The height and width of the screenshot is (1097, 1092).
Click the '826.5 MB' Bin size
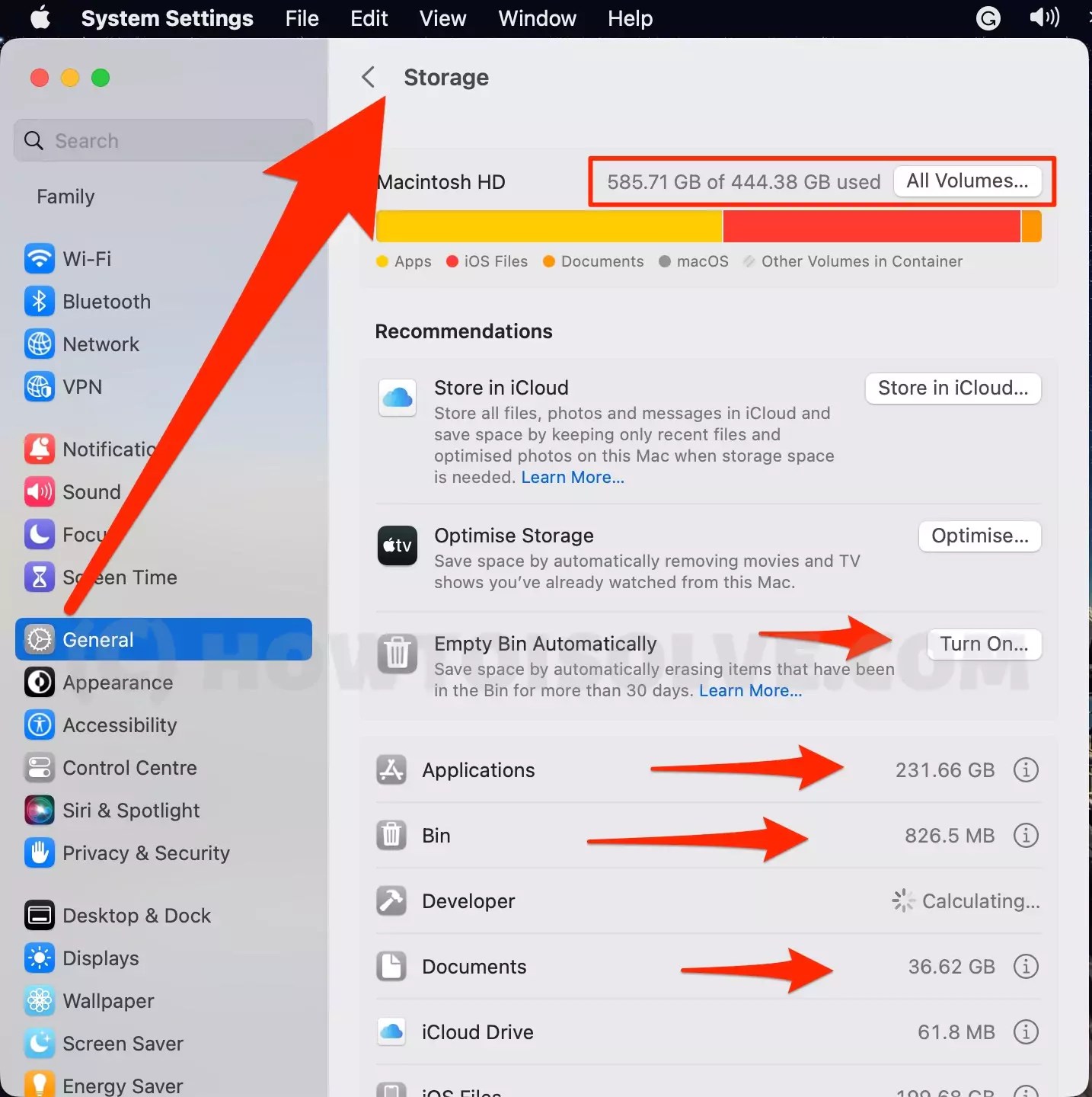click(950, 836)
